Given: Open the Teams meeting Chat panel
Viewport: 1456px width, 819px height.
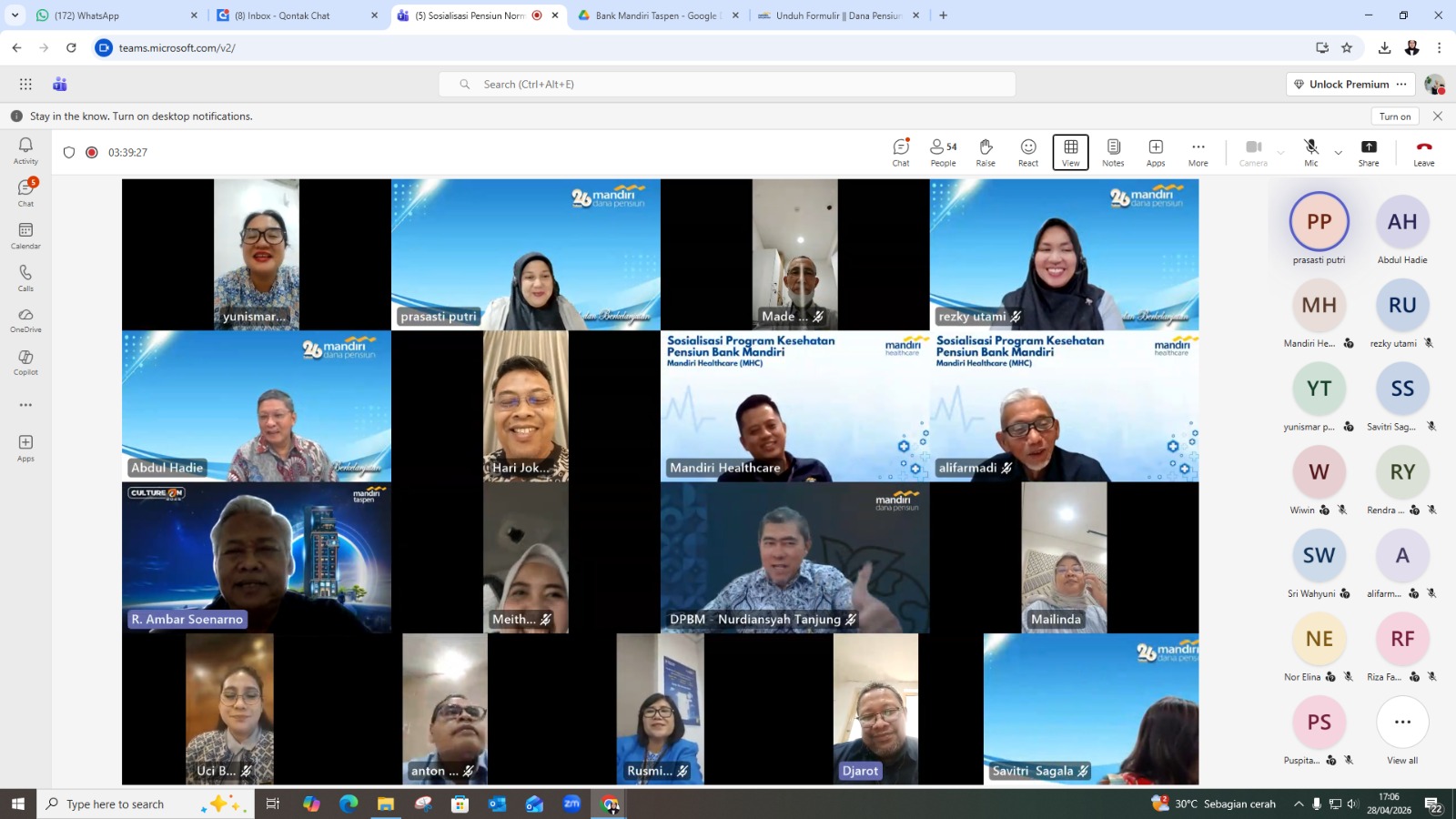Looking at the screenshot, I should (x=901, y=152).
